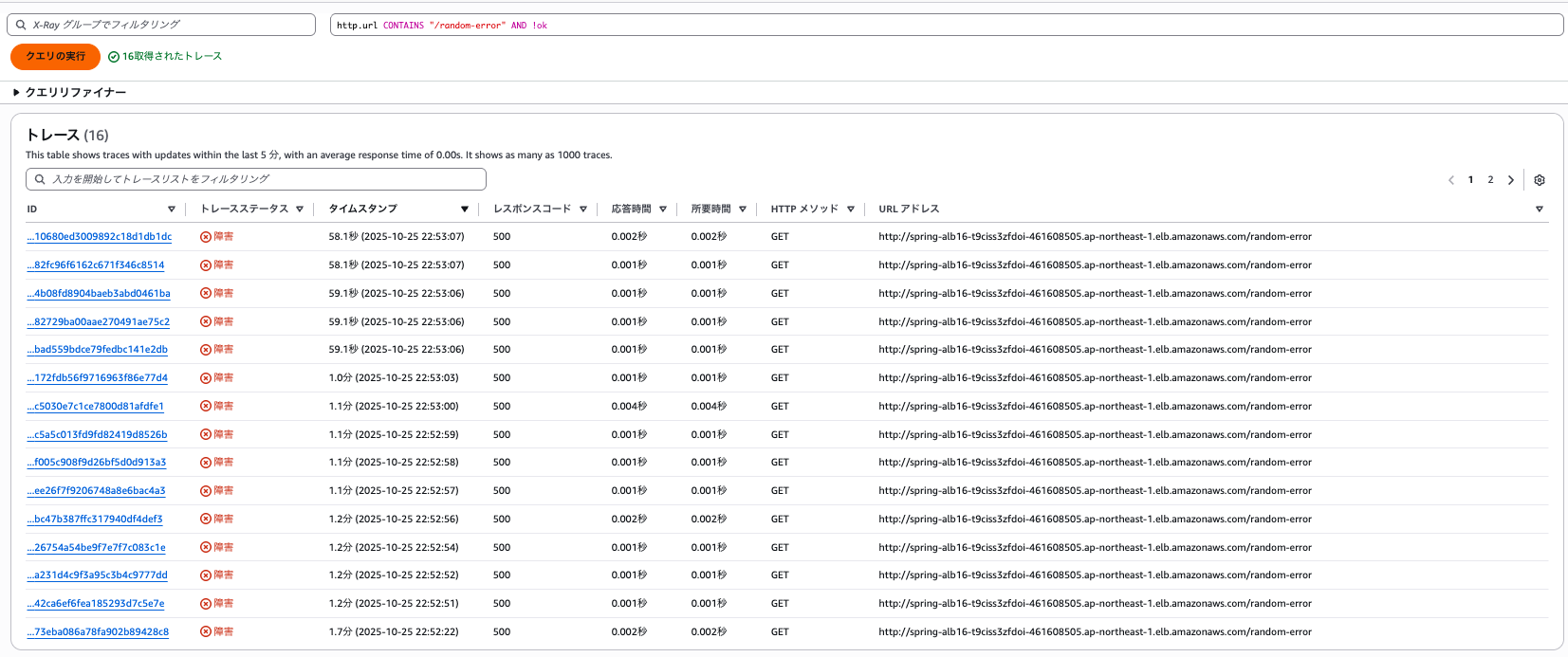Focus the X-Ray group filter field
The image size is (1568, 657).
[161, 25]
